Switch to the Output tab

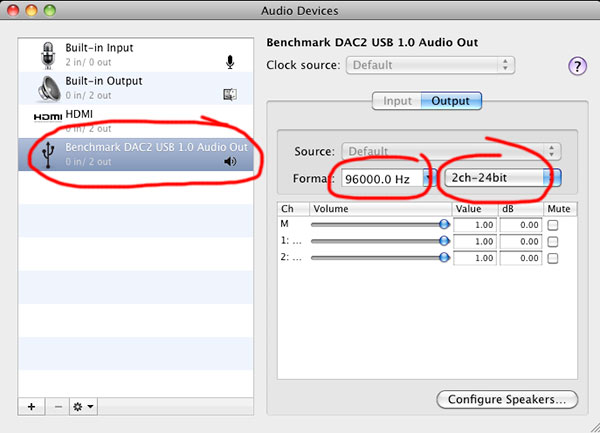[451, 101]
